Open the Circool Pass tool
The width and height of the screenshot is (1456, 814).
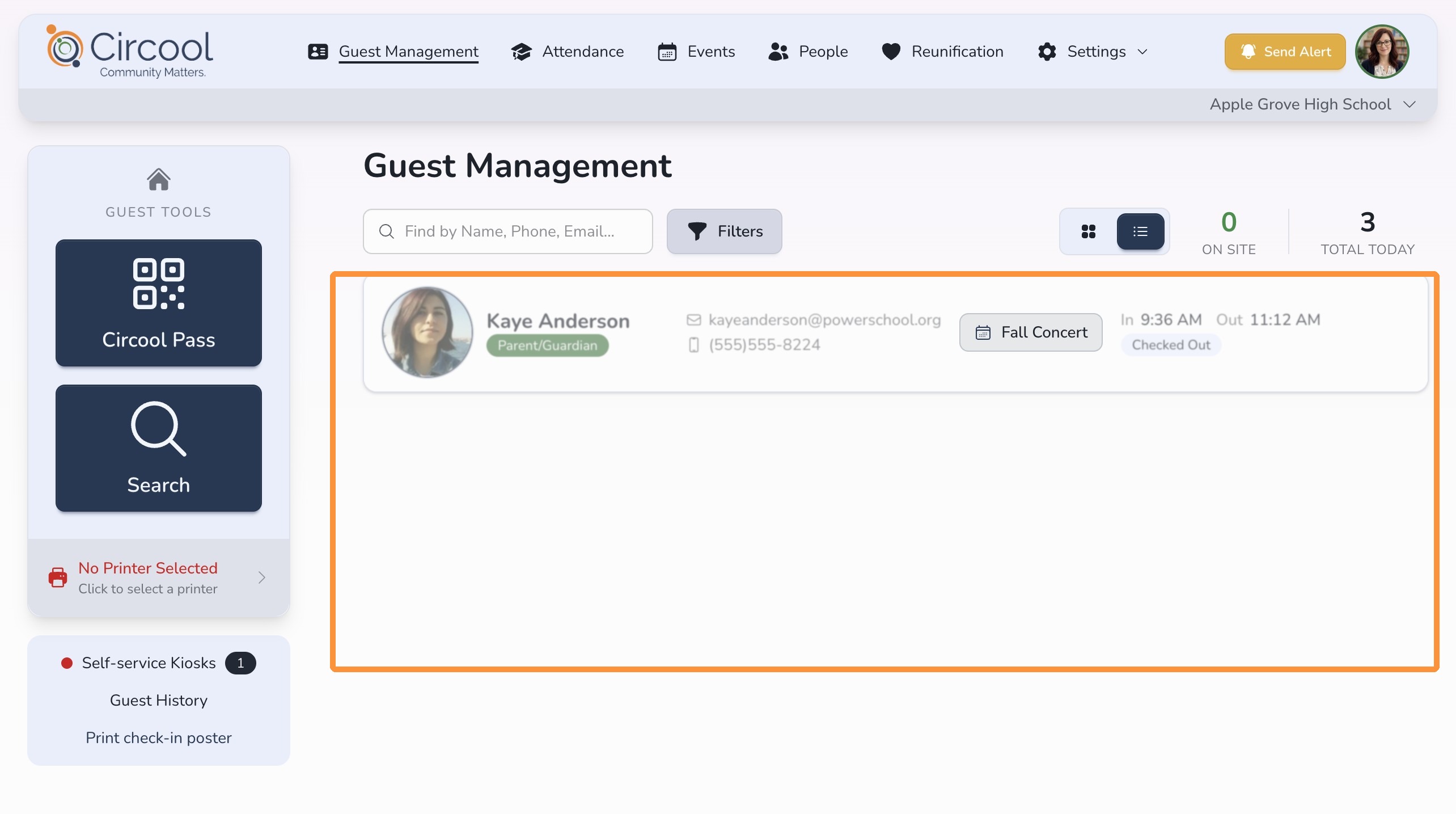pyautogui.click(x=159, y=303)
